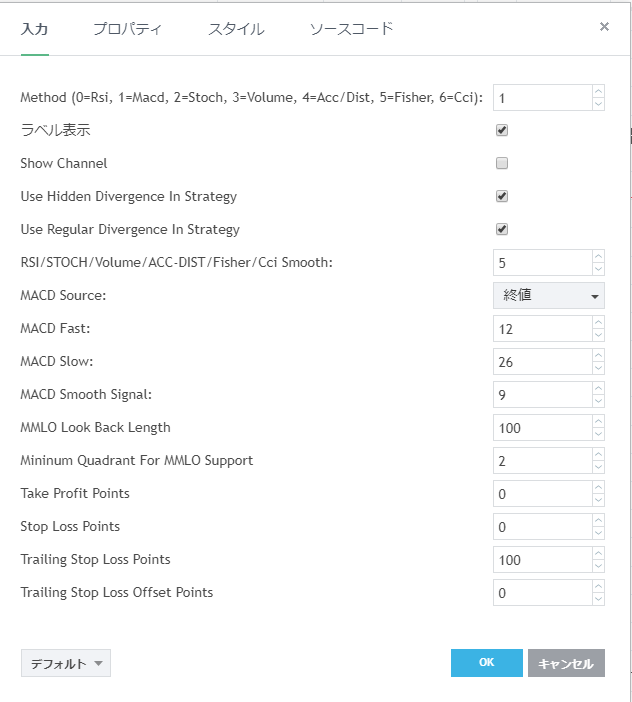The height and width of the screenshot is (702, 632).
Task: Switch to the スタイル tab
Action: point(236,29)
